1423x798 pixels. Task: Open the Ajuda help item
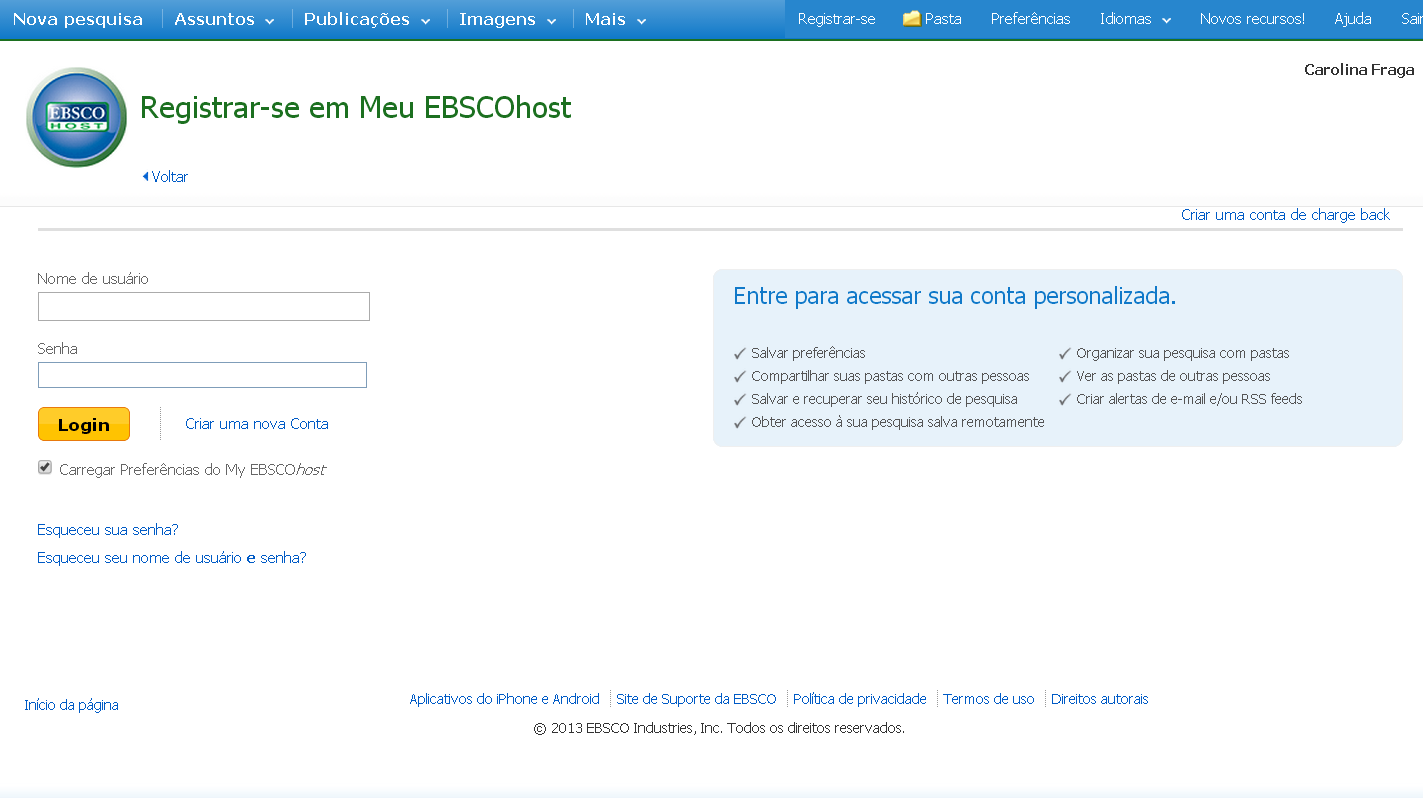coord(1353,19)
